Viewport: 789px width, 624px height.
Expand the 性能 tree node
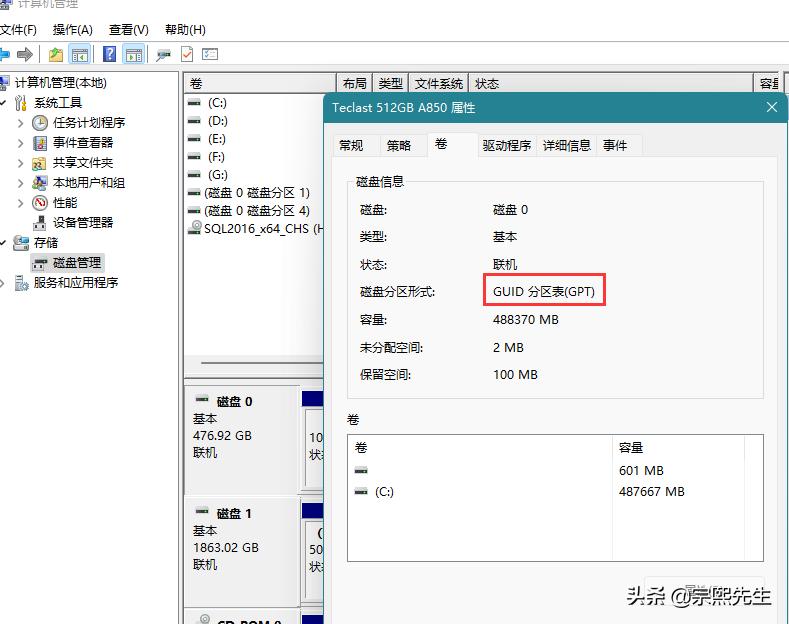[x=20, y=203]
